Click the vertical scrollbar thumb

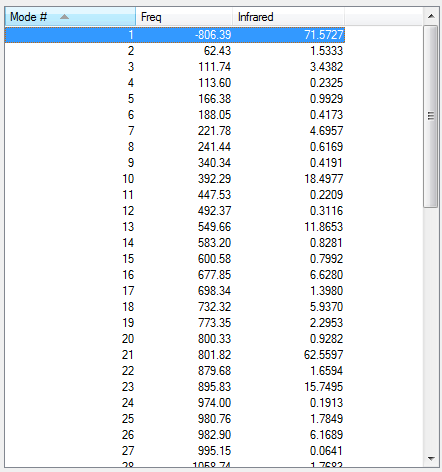(431, 117)
